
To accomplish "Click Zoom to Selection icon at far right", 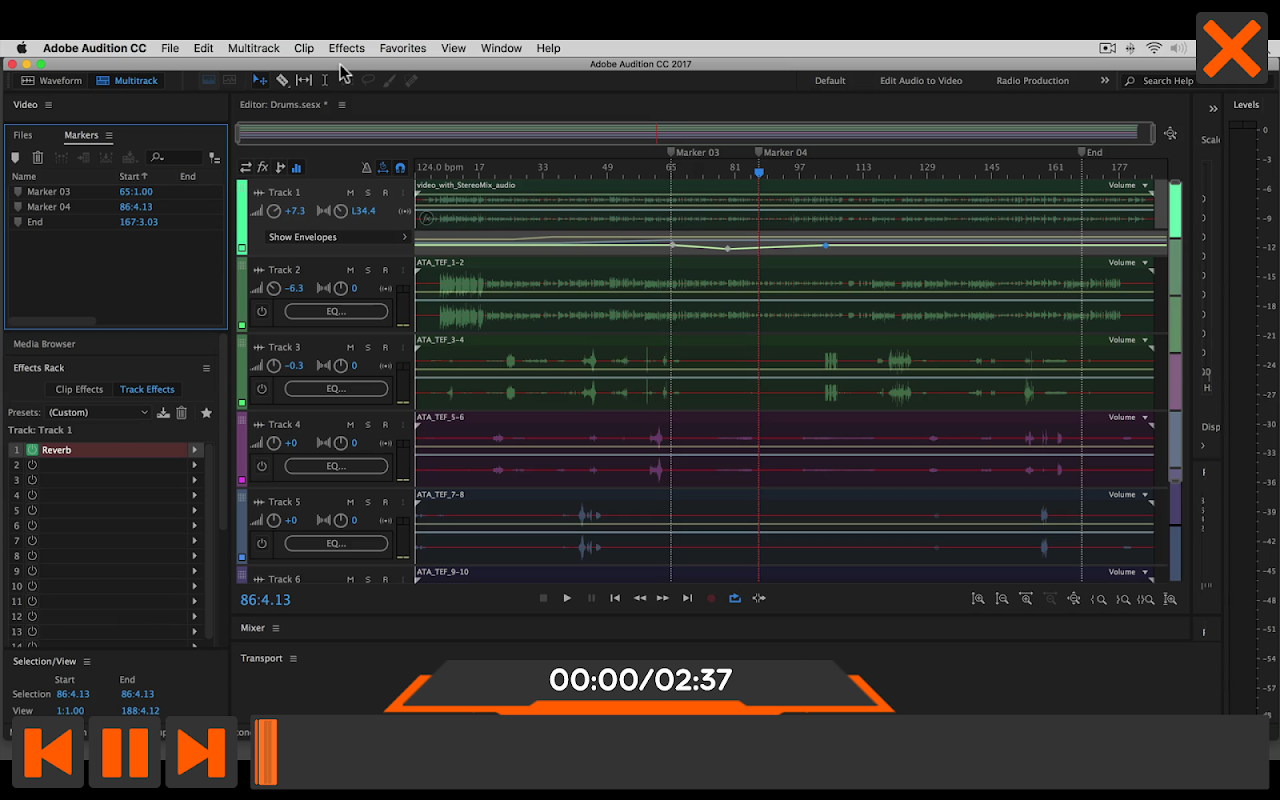I will point(1170,599).
